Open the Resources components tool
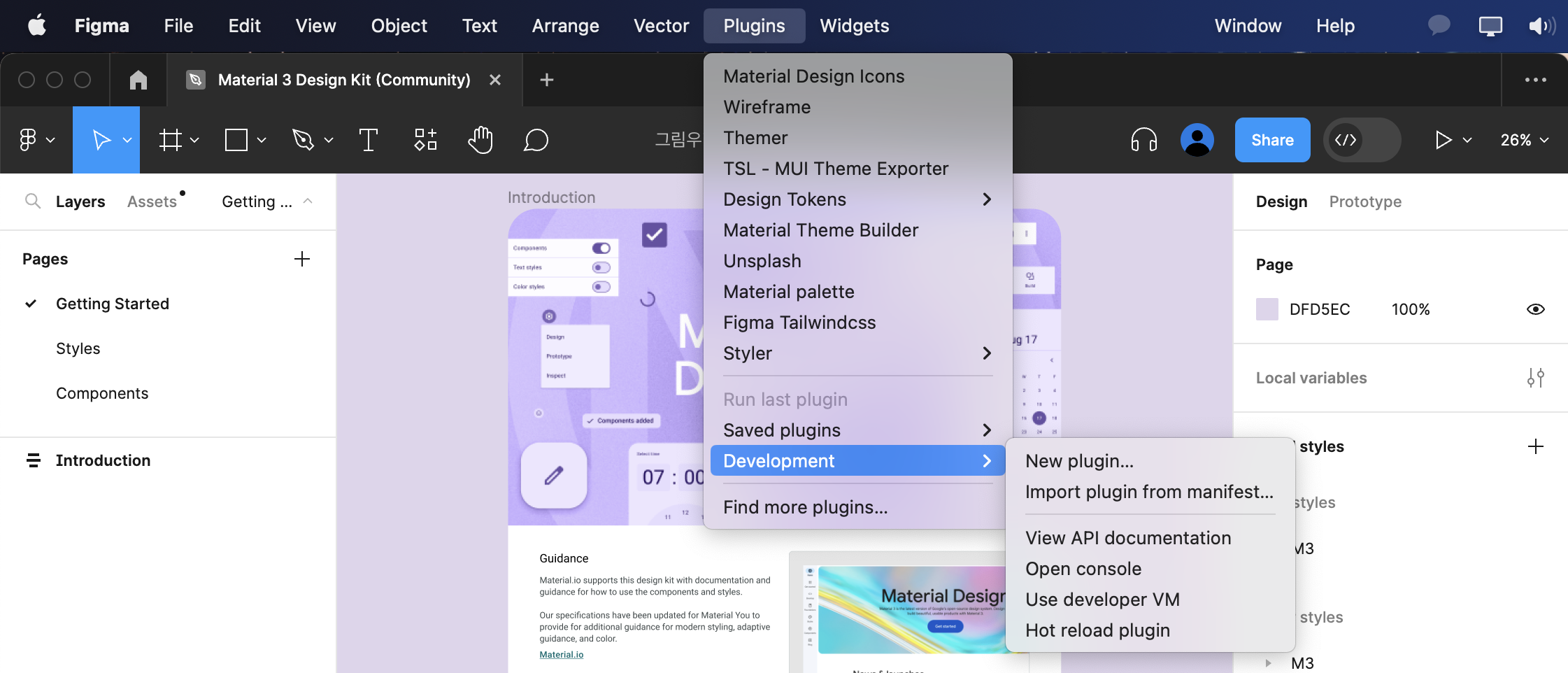 click(x=425, y=140)
